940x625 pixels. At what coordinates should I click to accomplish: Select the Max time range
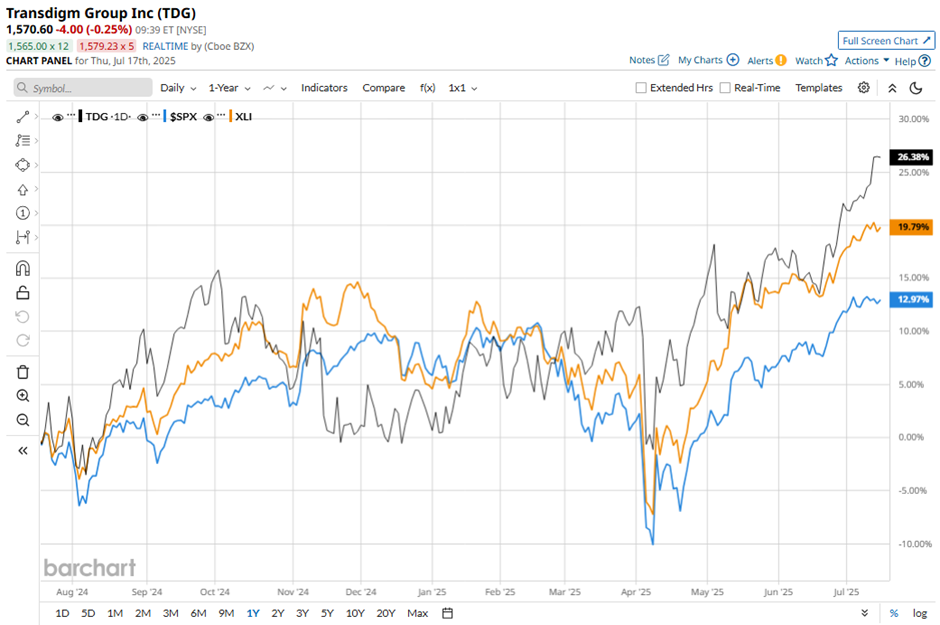click(x=417, y=613)
